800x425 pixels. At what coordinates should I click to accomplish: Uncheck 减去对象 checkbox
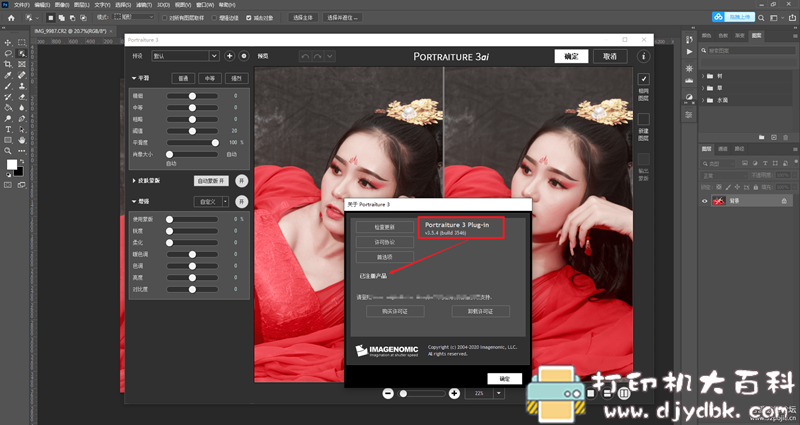(248, 18)
